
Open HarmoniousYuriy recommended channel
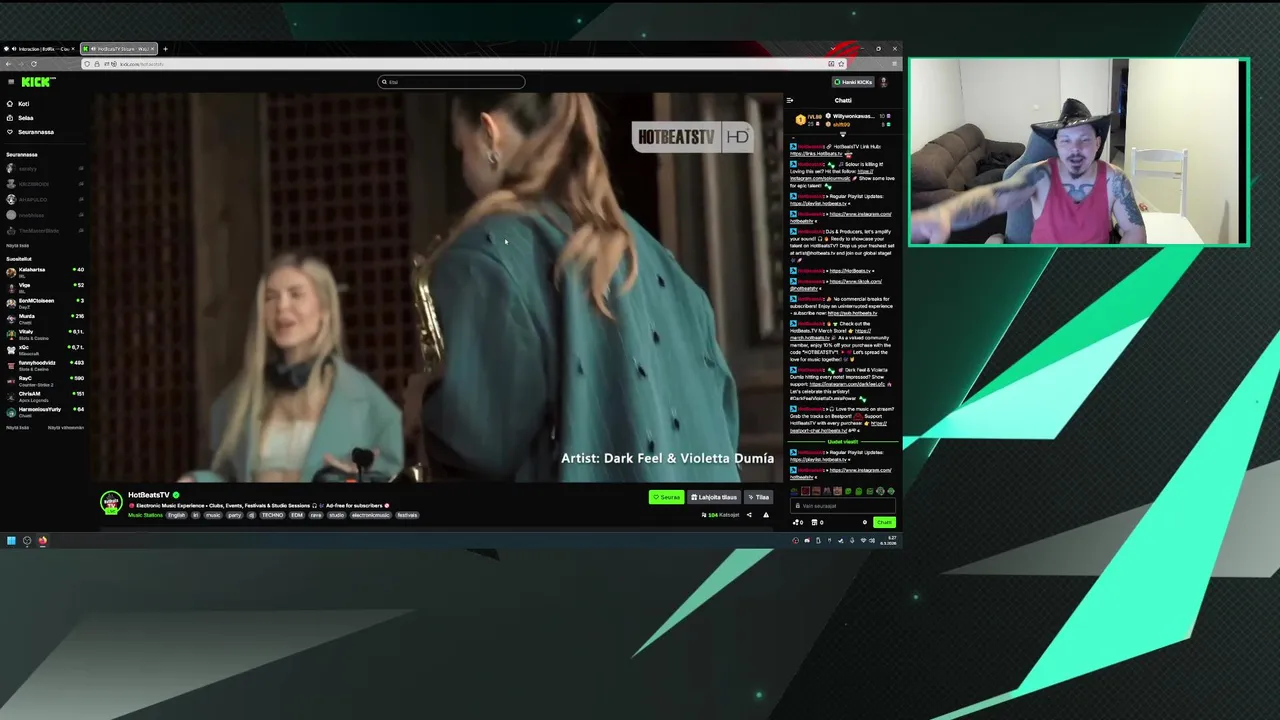point(45,411)
